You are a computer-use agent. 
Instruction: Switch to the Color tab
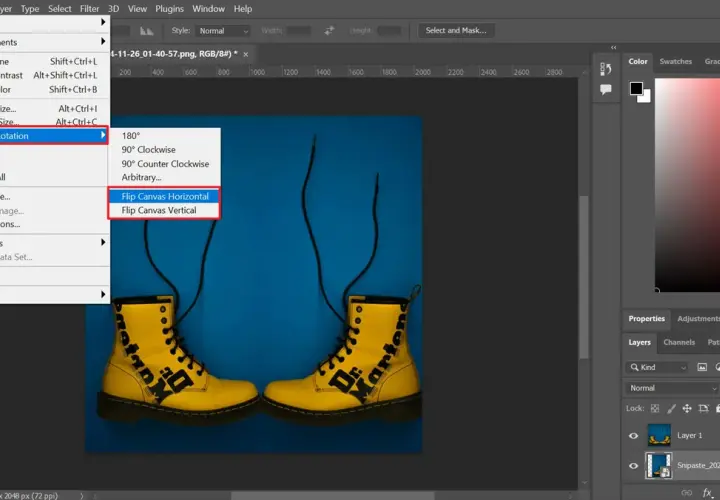(638, 61)
